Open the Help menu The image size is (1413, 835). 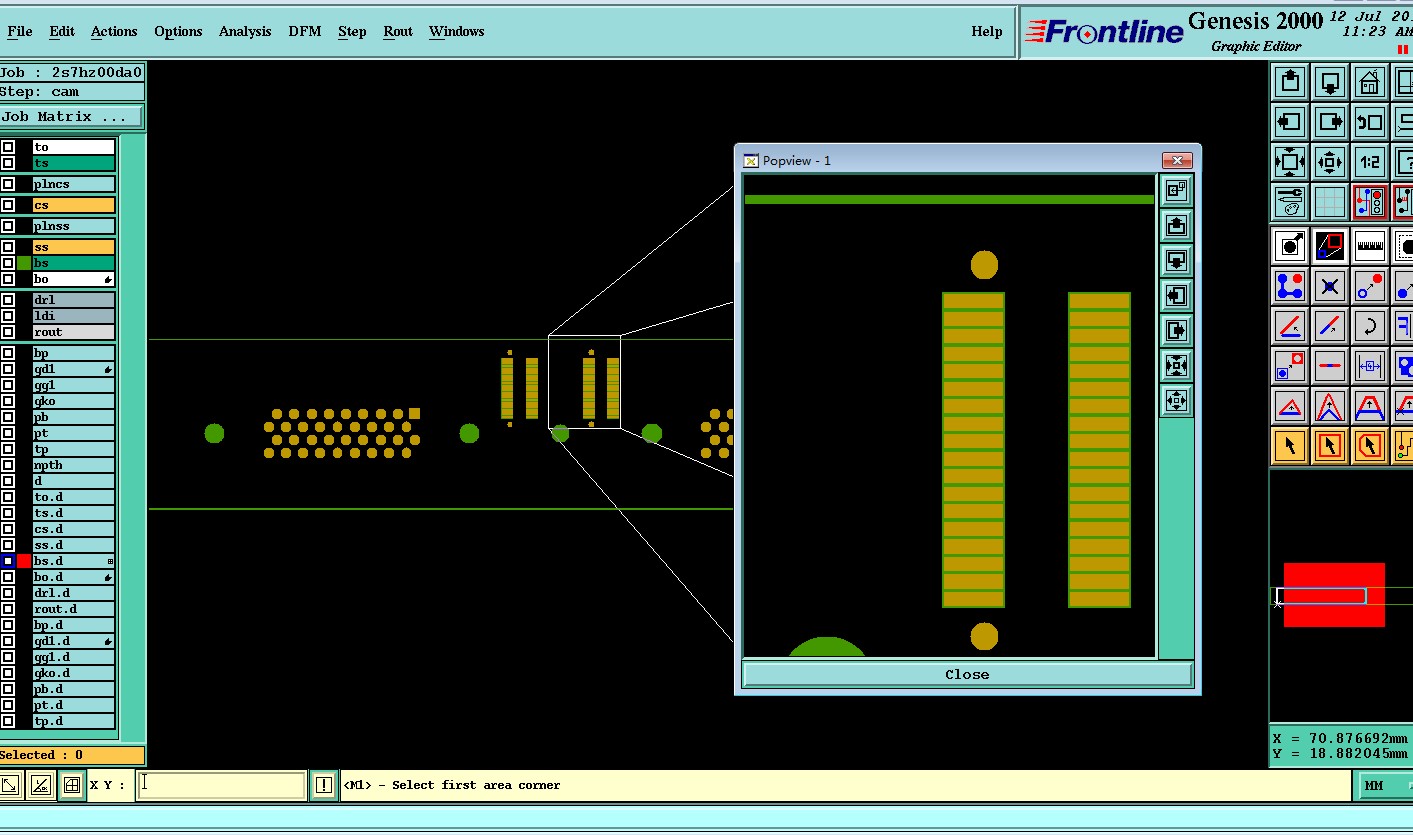pos(987,31)
